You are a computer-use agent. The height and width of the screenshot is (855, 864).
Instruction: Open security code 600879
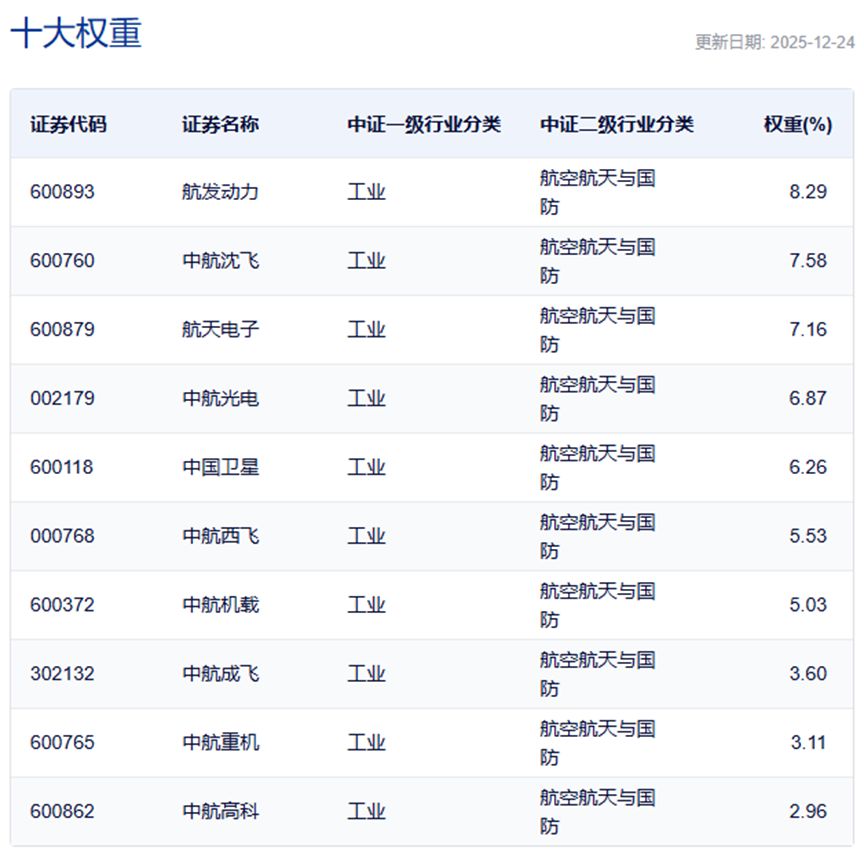pos(62,329)
